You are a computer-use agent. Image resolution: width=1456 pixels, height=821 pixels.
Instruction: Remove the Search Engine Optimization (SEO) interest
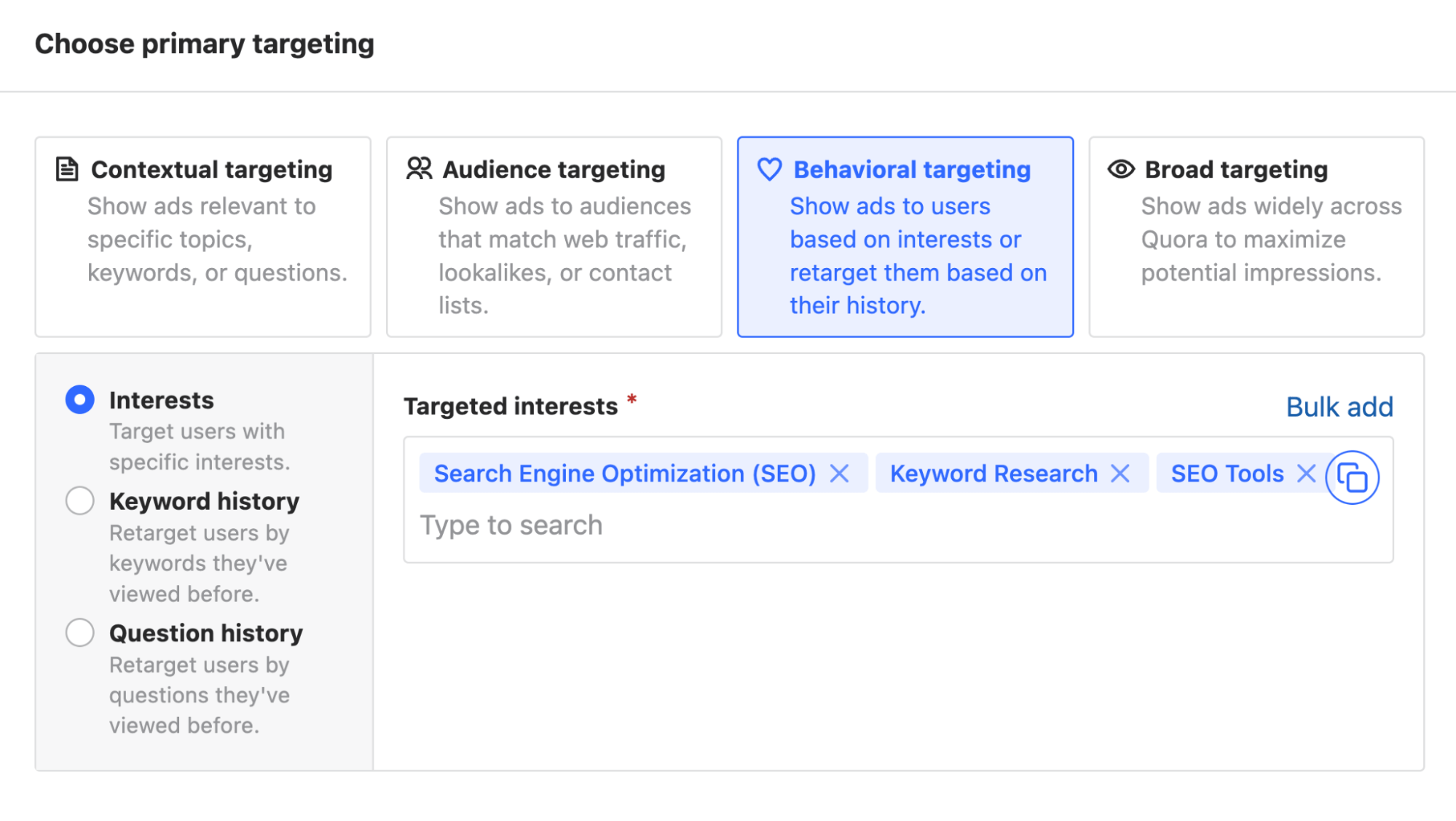click(841, 474)
